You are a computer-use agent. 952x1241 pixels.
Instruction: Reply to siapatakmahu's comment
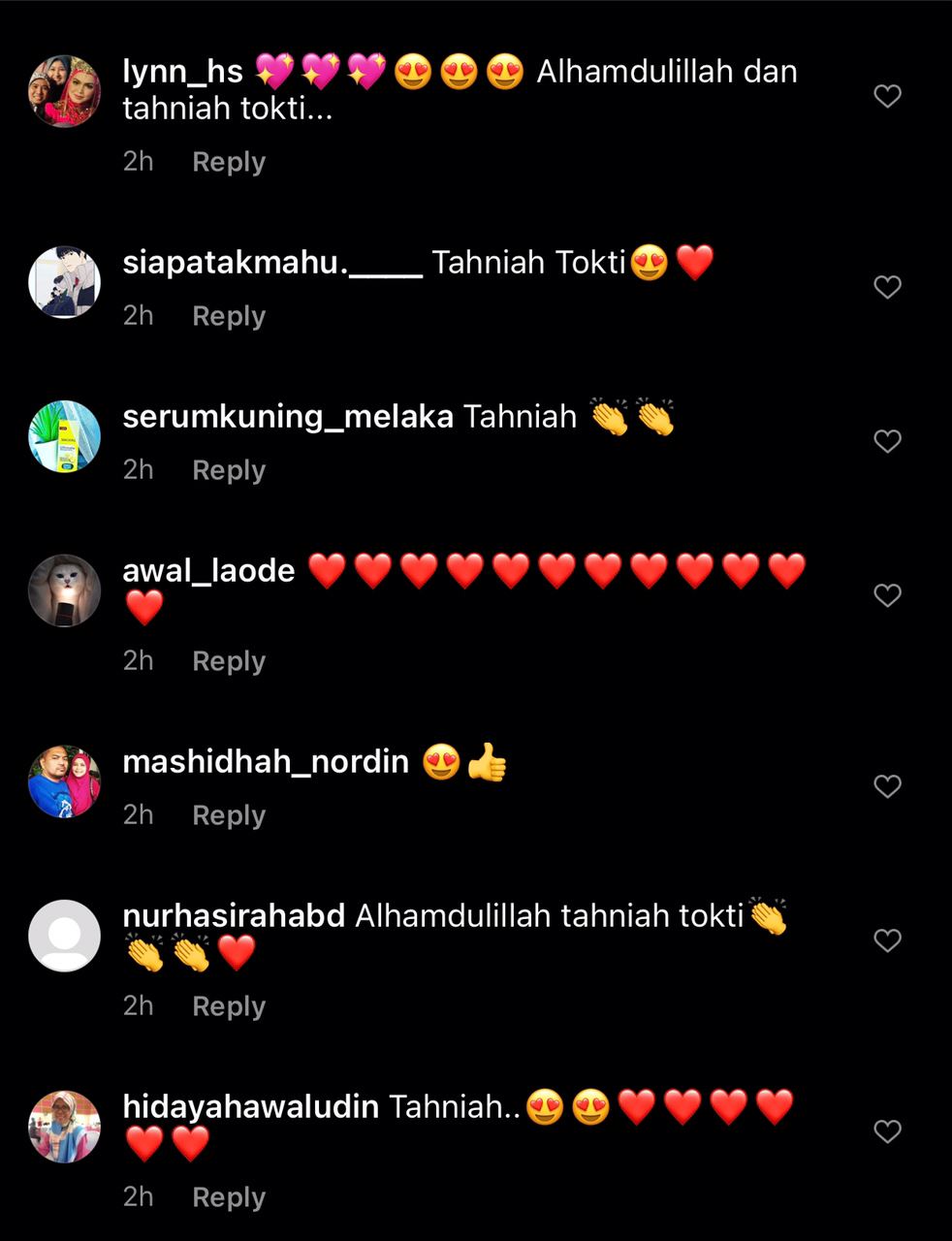pos(229,316)
